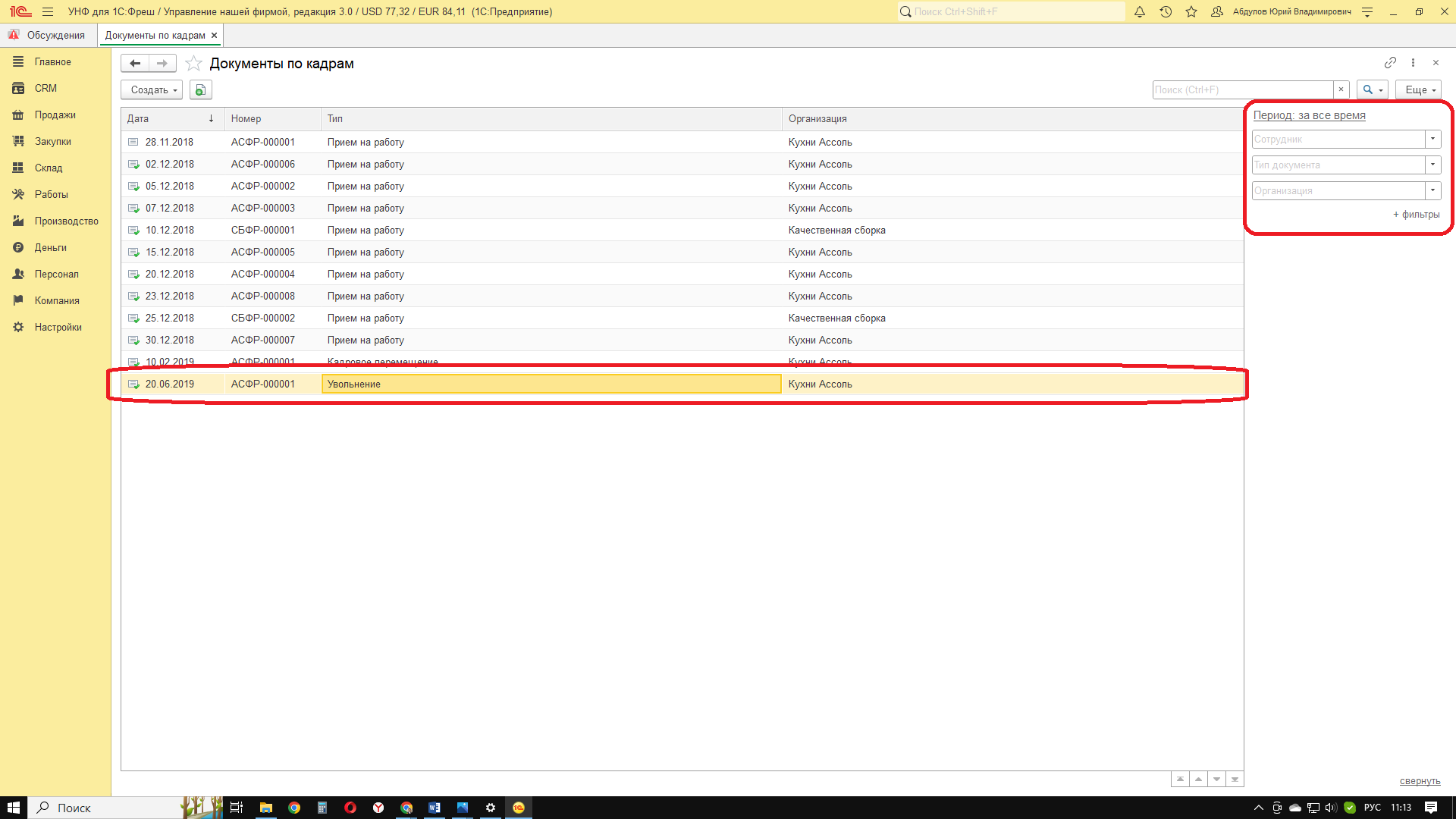Open the Закупки section

55,141
